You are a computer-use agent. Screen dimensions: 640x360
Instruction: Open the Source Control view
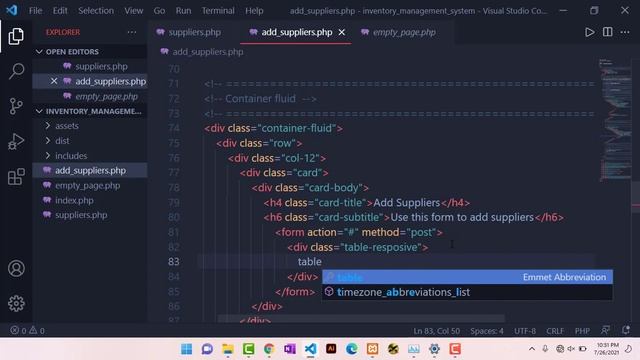point(16,106)
